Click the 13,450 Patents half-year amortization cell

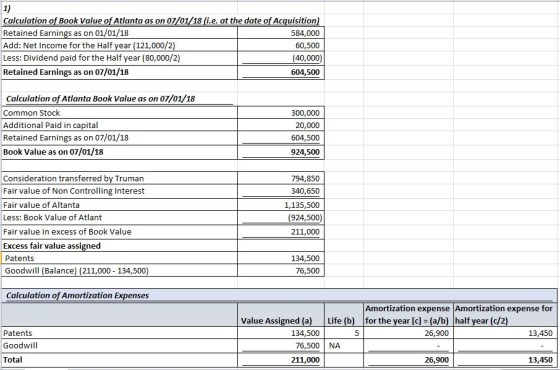(505, 333)
